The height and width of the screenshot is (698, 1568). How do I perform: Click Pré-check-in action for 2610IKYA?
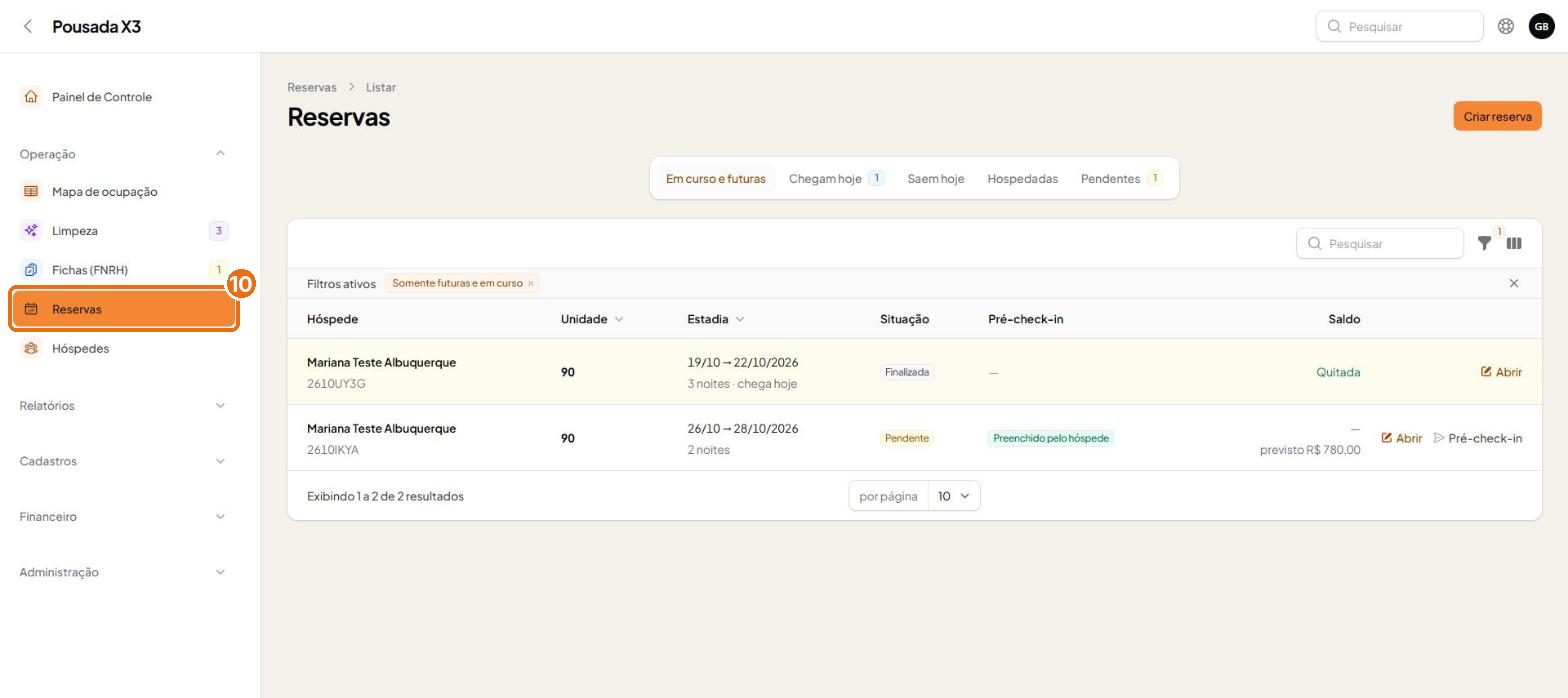click(1477, 438)
